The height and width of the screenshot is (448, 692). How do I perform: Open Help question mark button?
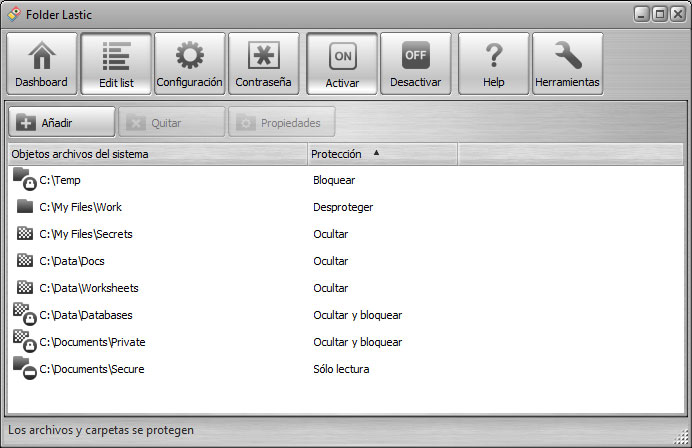tap(493, 64)
